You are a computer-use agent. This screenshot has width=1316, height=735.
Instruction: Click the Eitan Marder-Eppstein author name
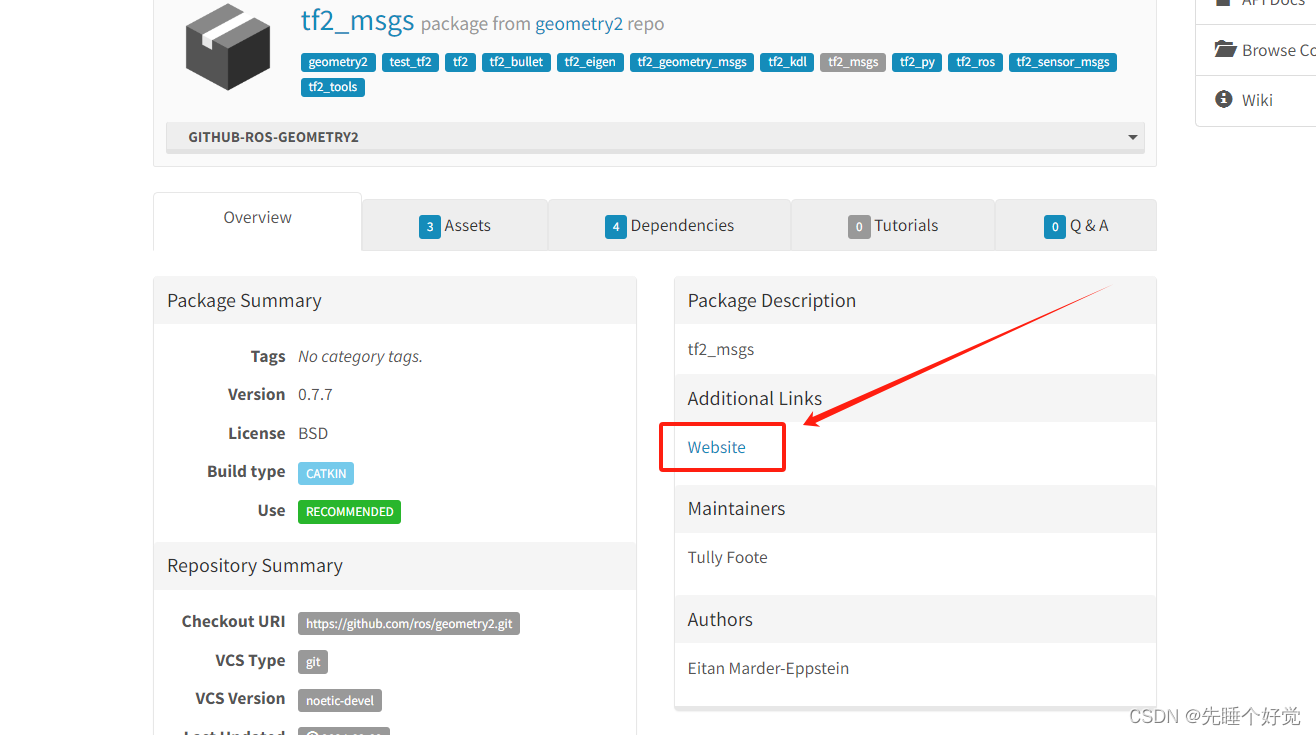click(768, 669)
